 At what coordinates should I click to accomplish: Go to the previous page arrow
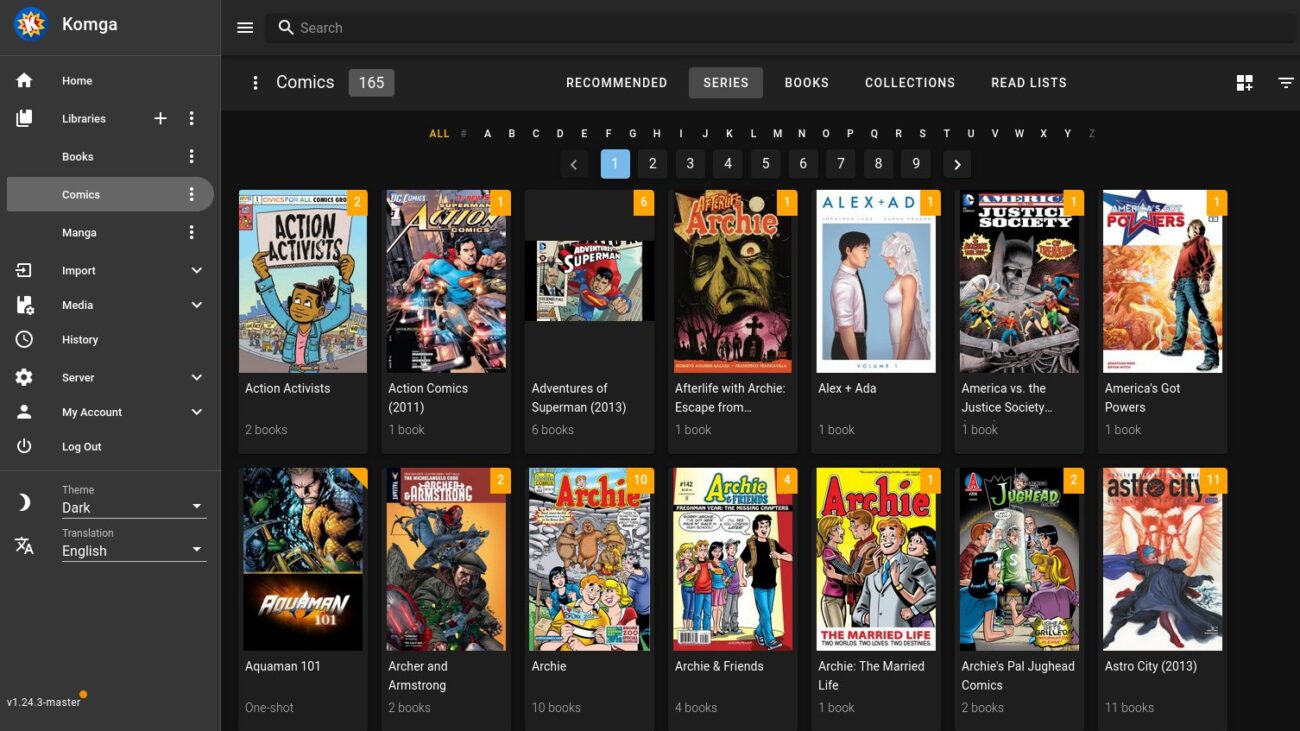pyautogui.click(x=574, y=164)
